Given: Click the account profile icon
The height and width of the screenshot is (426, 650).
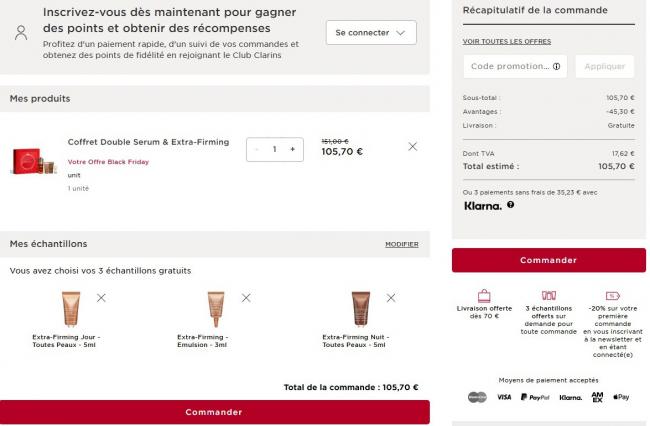Looking at the screenshot, I should click(21, 32).
